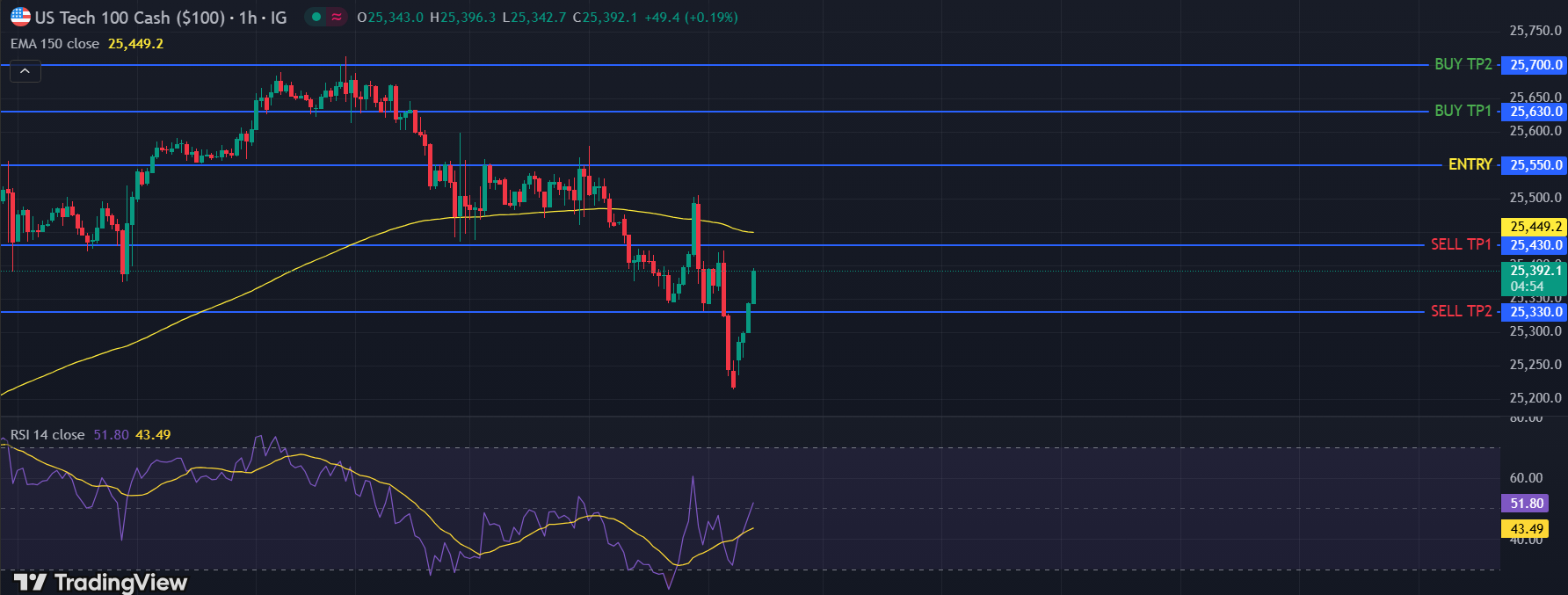
Task: Collapse the indicator legend with the chevron
Action: tap(25, 71)
